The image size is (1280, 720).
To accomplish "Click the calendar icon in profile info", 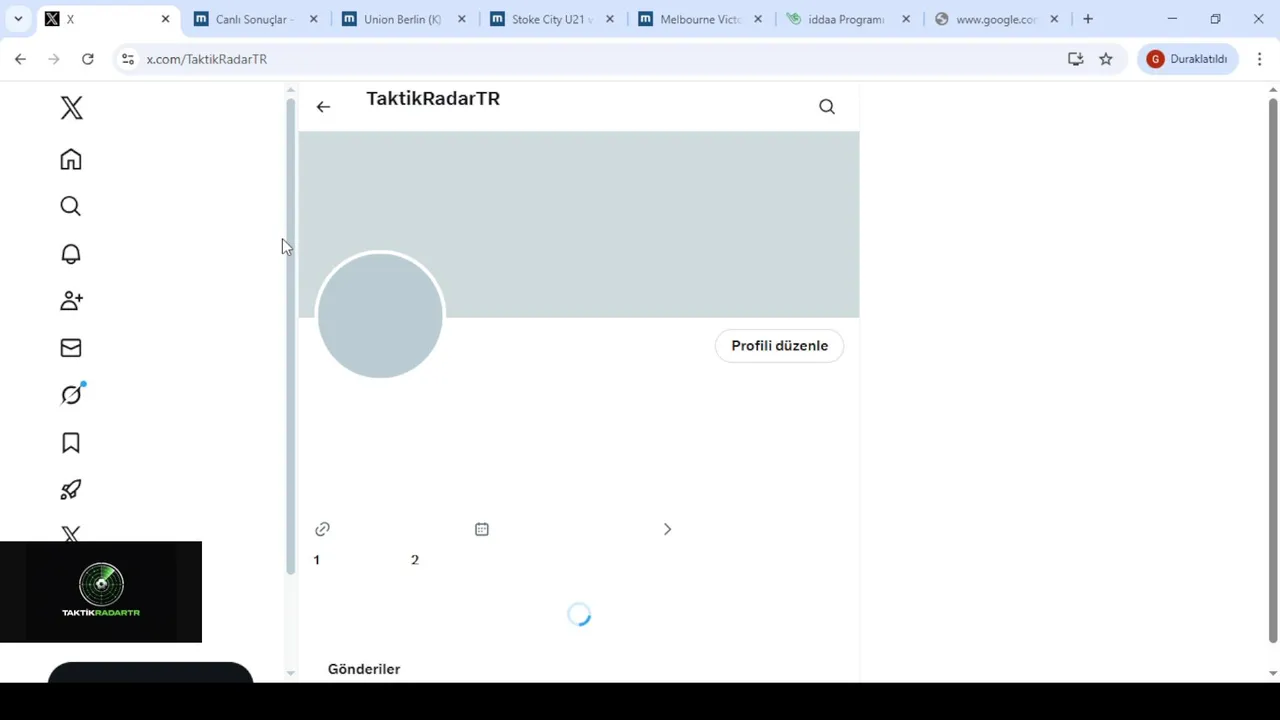I will point(482,529).
